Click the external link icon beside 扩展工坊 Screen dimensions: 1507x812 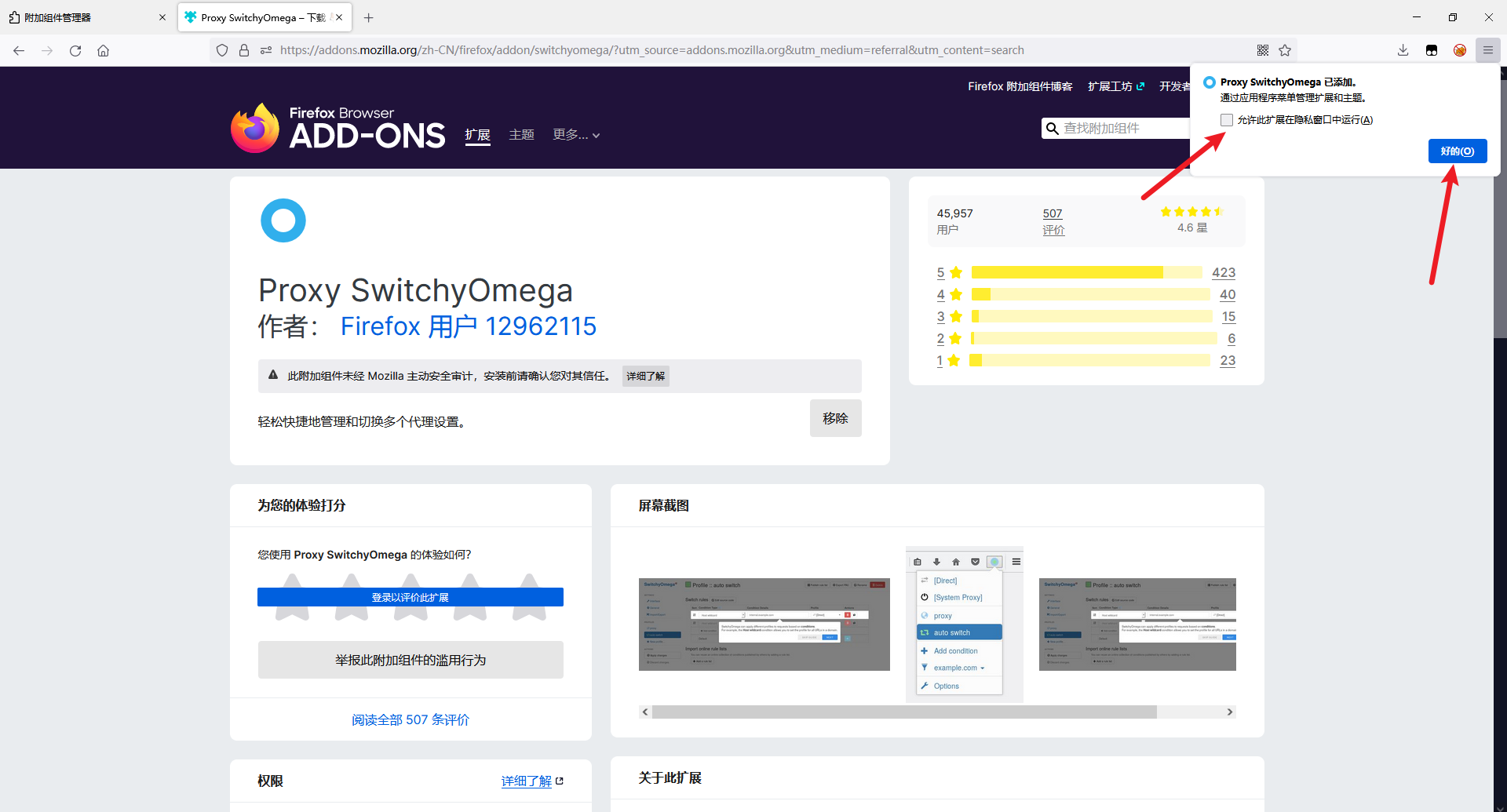[1140, 86]
